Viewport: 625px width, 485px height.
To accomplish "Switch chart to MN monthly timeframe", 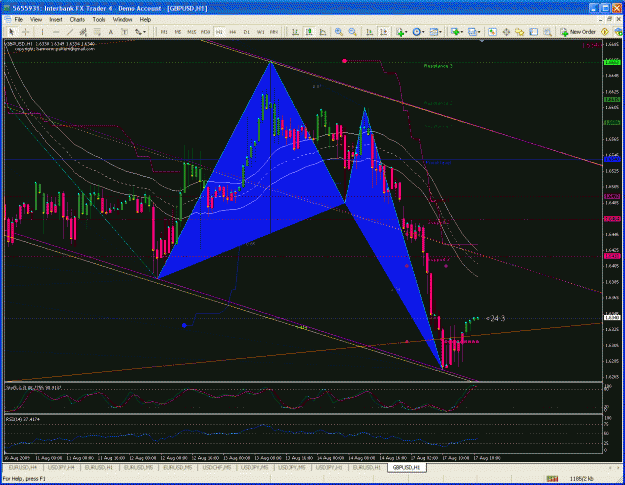I will (x=274, y=32).
